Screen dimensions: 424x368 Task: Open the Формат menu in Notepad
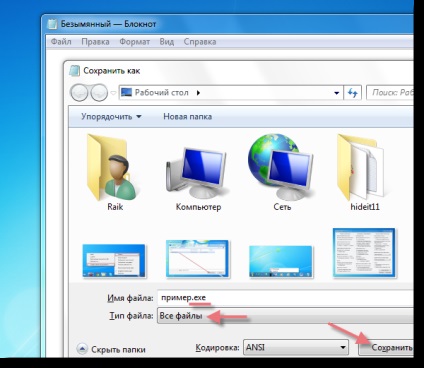[134, 42]
